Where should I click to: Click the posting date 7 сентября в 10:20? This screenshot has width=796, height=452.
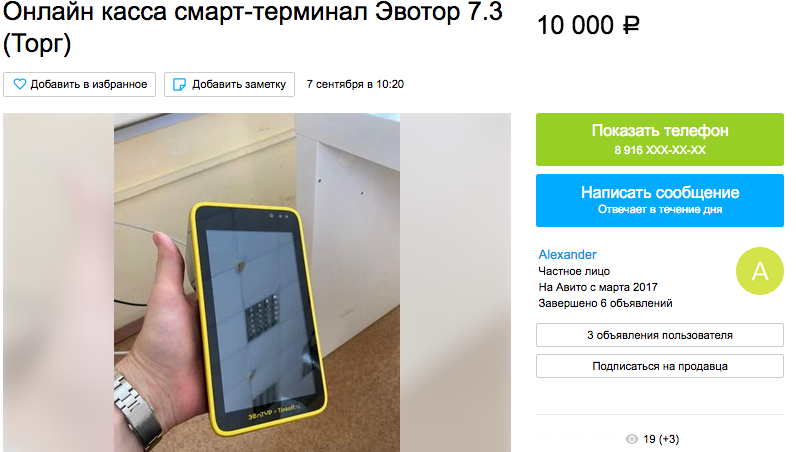(355, 84)
